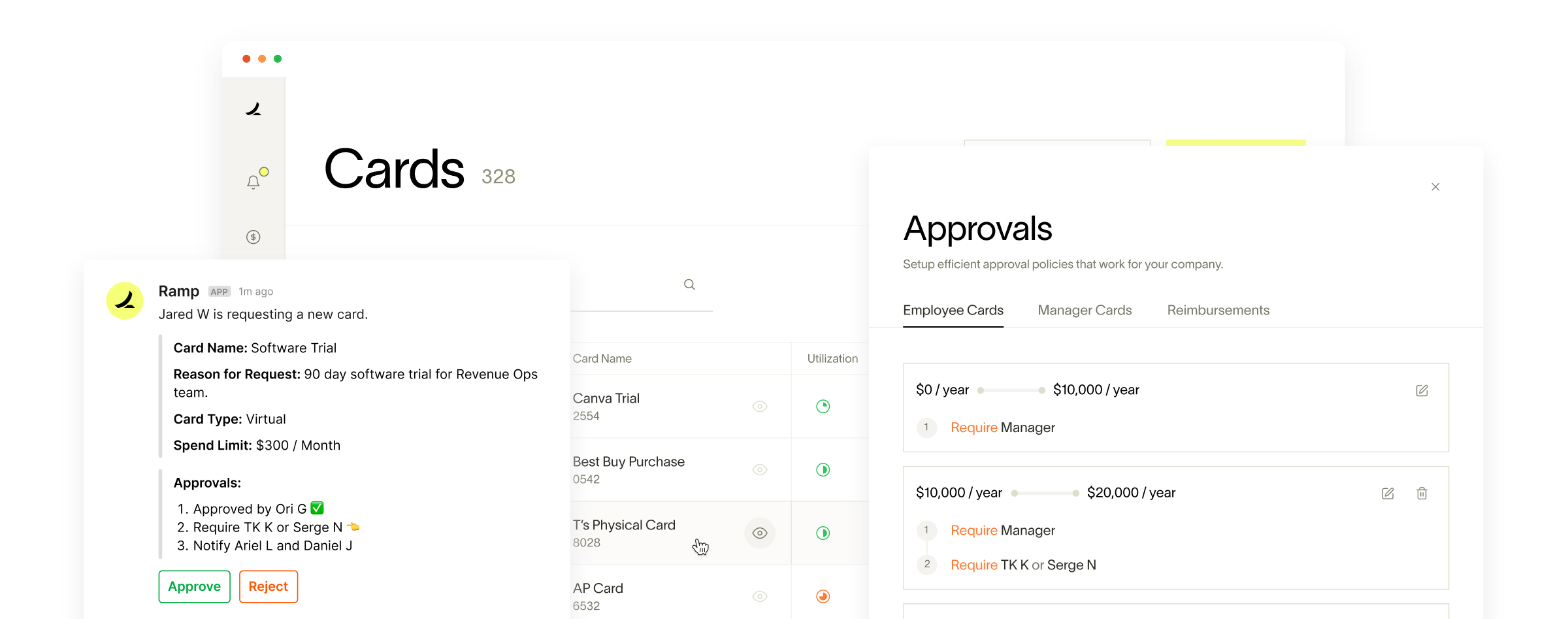Open the Reimbursements tab
1568x619 pixels.
pos(1218,310)
